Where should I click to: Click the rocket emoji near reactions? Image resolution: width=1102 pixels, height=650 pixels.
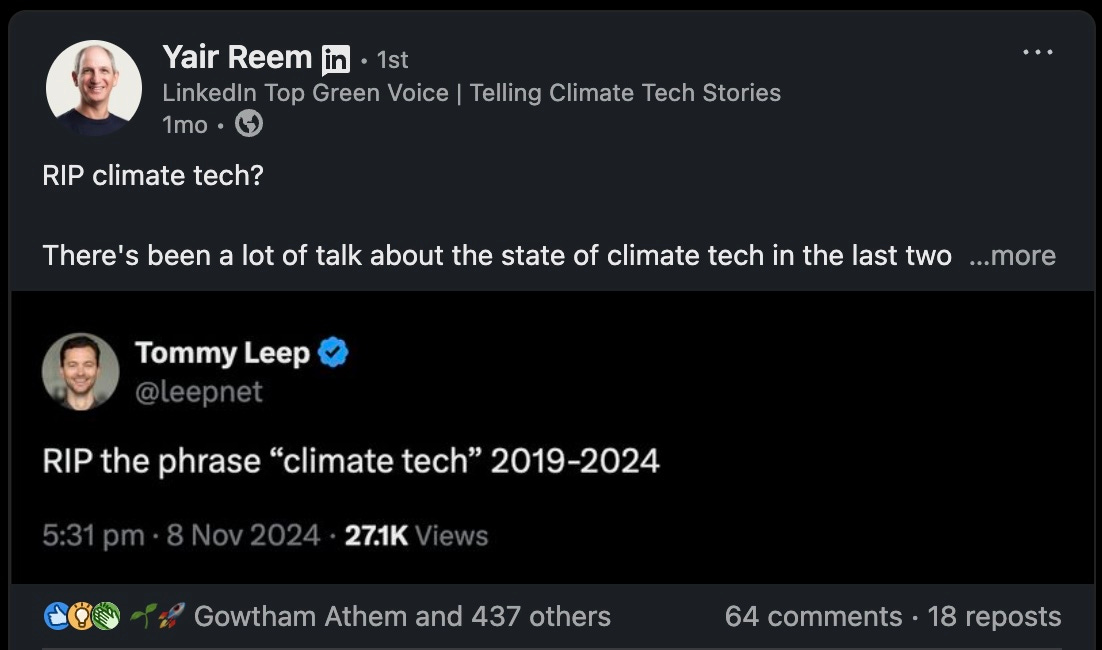[171, 616]
